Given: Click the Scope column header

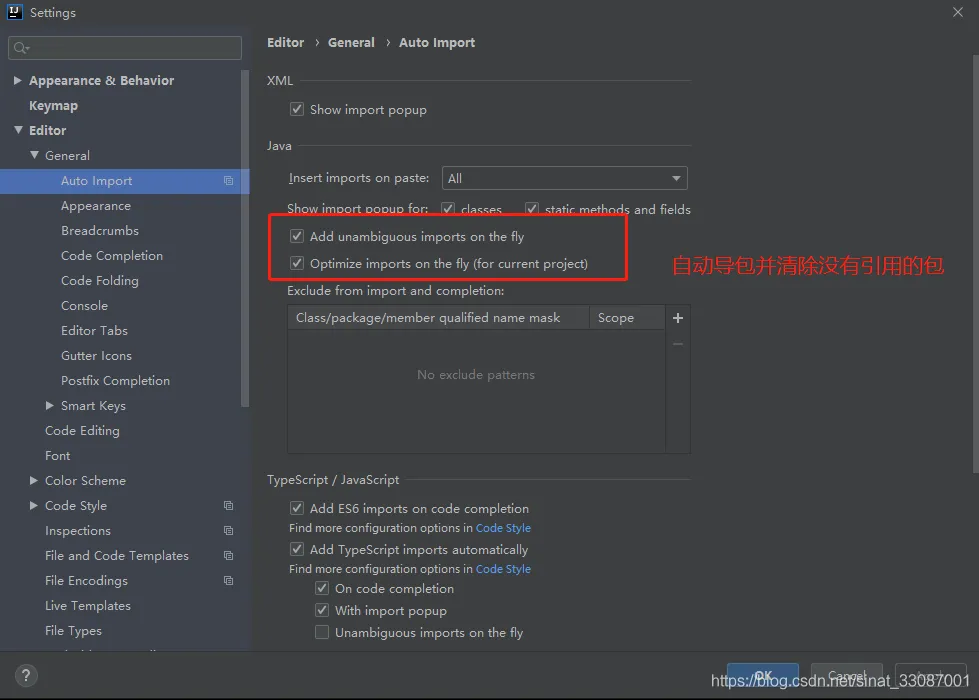Looking at the screenshot, I should point(627,318).
